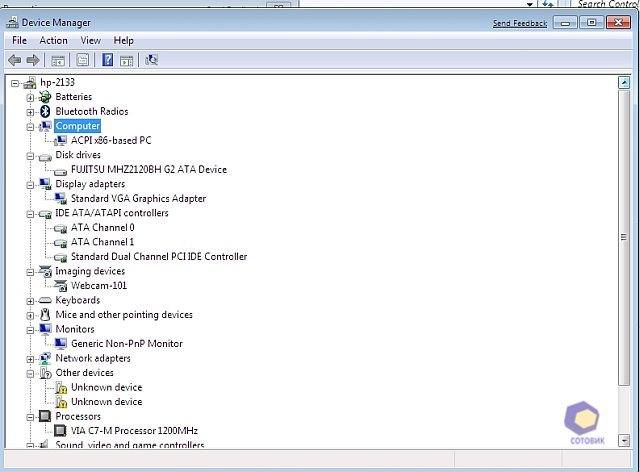Click the blue Help question-mark toolbar icon
The height and width of the screenshot is (472, 640).
107,60
